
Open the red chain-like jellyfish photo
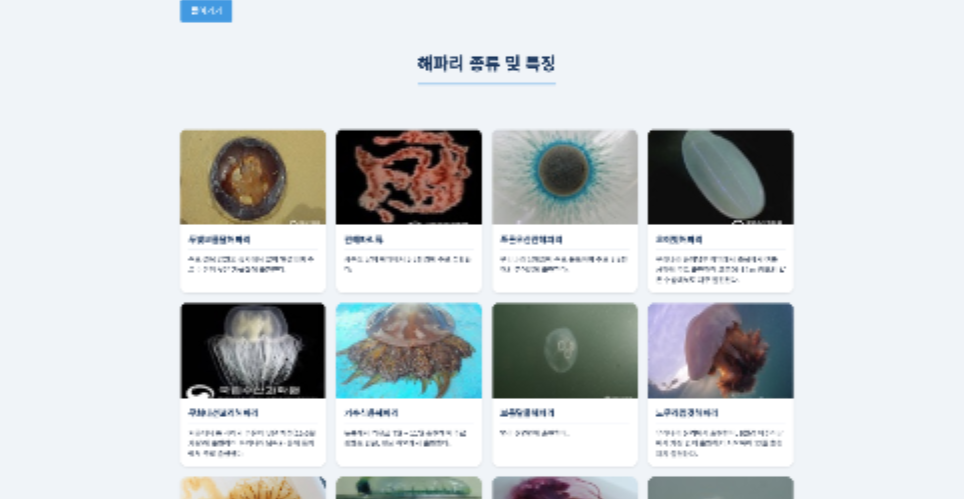pyautogui.click(x=409, y=177)
